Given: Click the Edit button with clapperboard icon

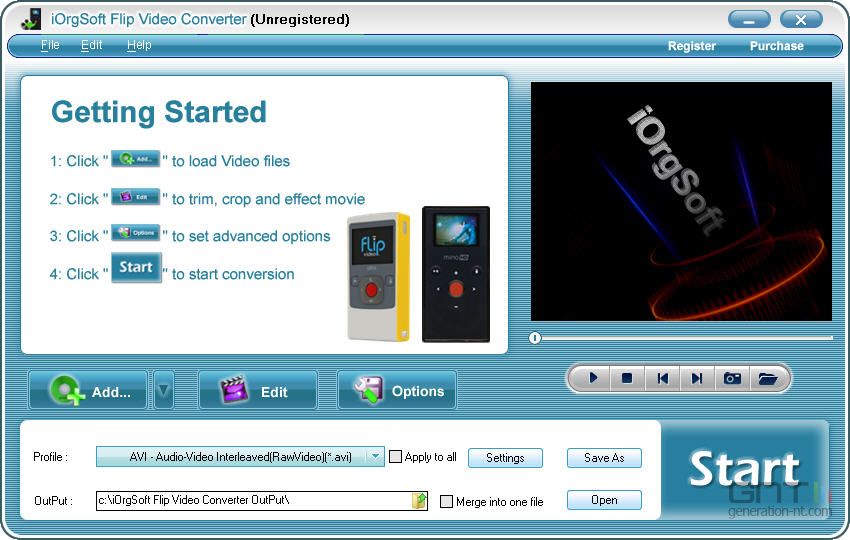Looking at the screenshot, I should pyautogui.click(x=258, y=390).
